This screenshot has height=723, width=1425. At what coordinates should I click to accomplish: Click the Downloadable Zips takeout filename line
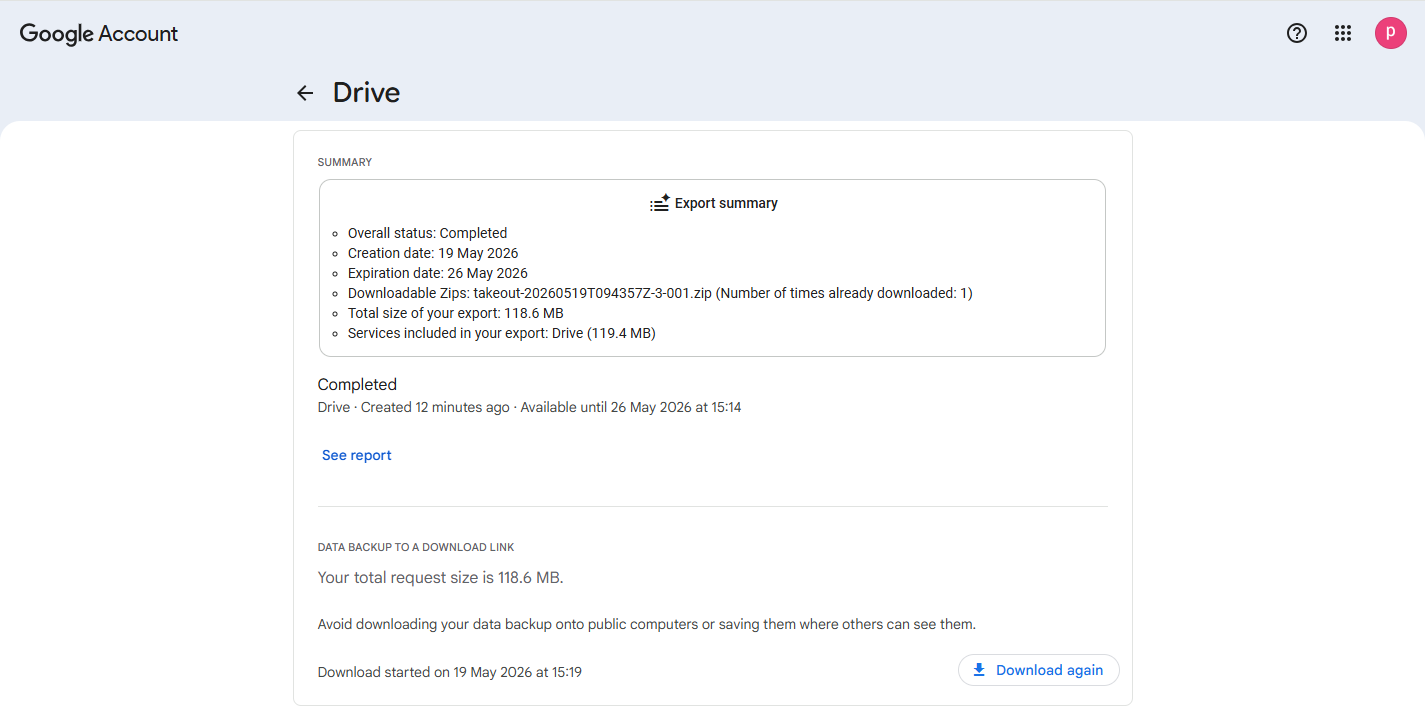coord(660,293)
